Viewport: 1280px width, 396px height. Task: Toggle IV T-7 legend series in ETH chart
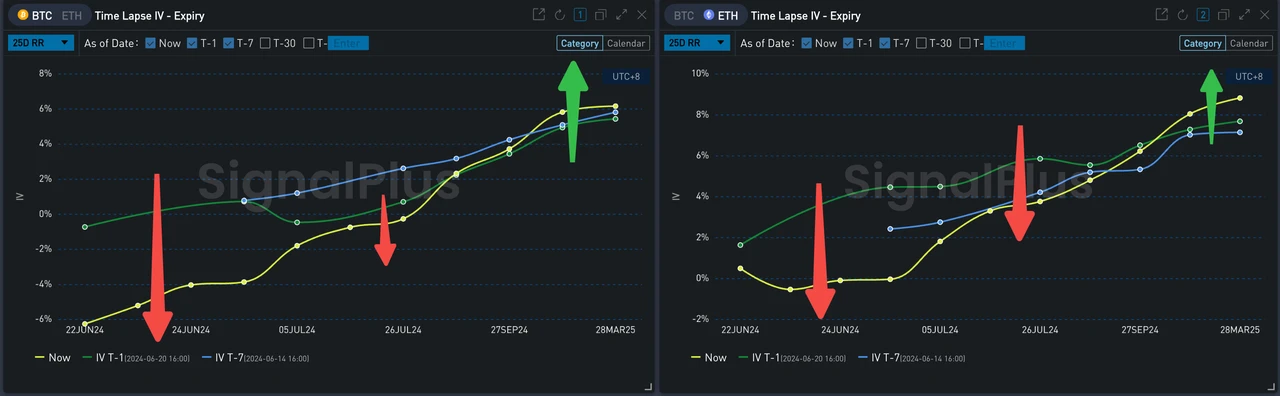pos(911,357)
